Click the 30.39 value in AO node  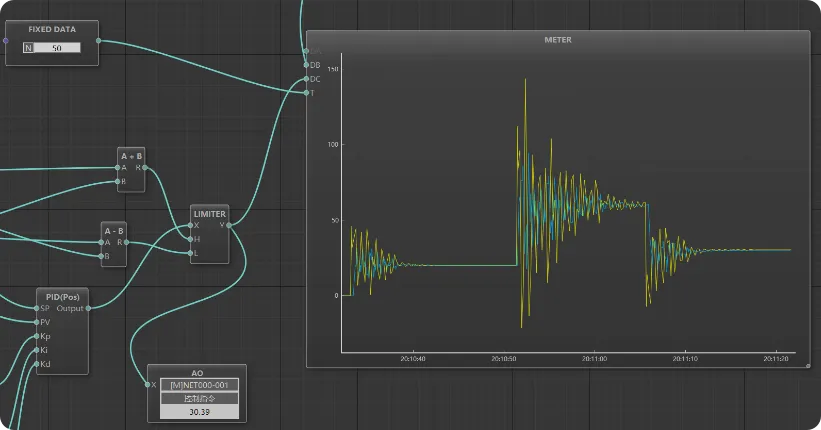199,412
